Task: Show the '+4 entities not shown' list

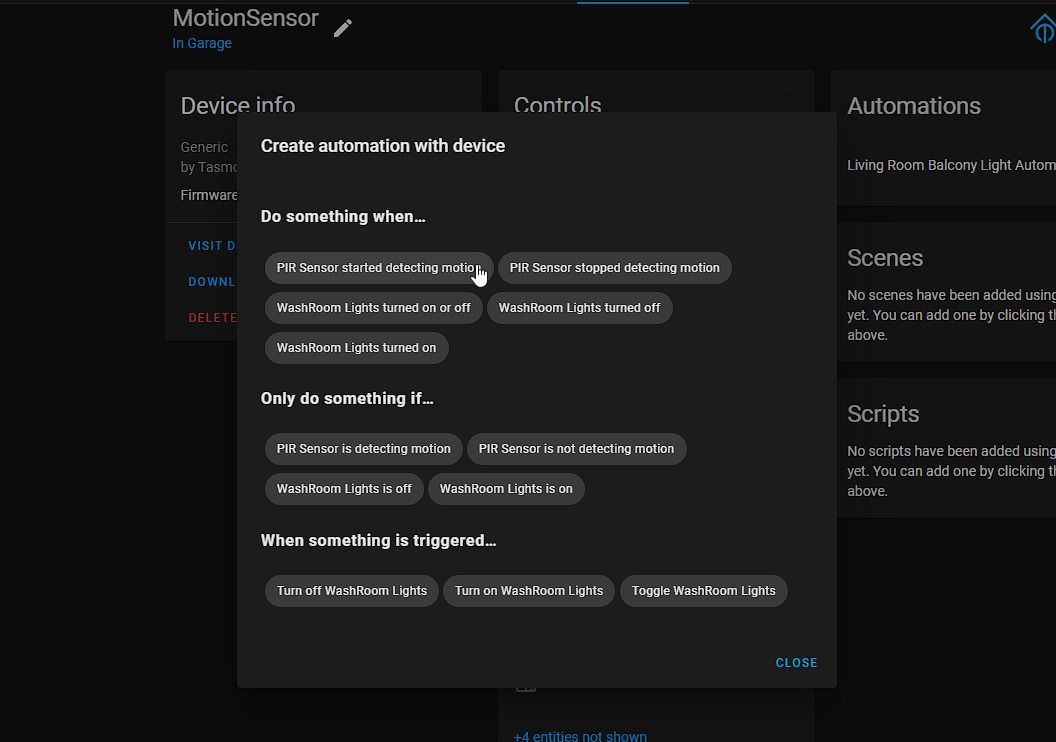Action: coord(580,736)
